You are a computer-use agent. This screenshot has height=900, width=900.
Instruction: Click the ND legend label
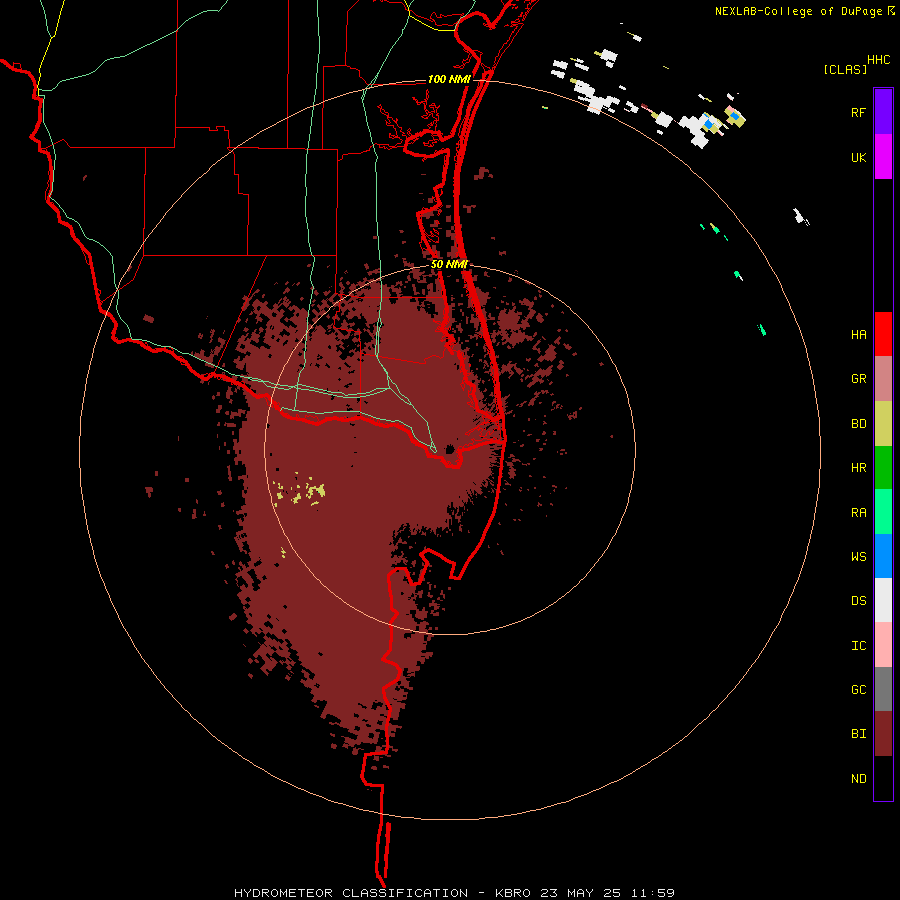pos(858,779)
